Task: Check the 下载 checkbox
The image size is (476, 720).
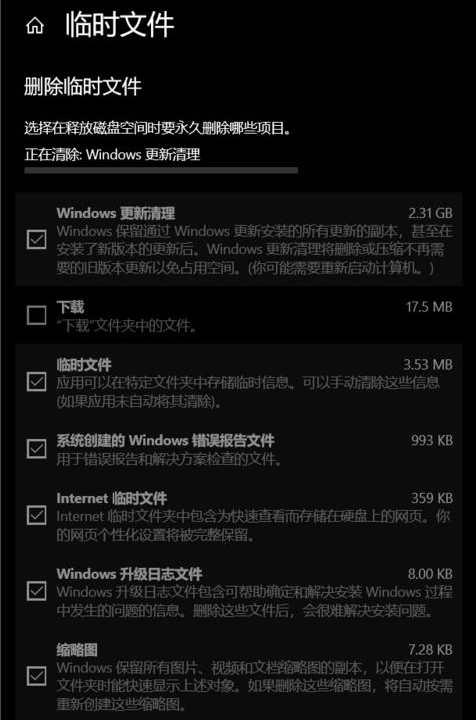Action: click(37, 315)
